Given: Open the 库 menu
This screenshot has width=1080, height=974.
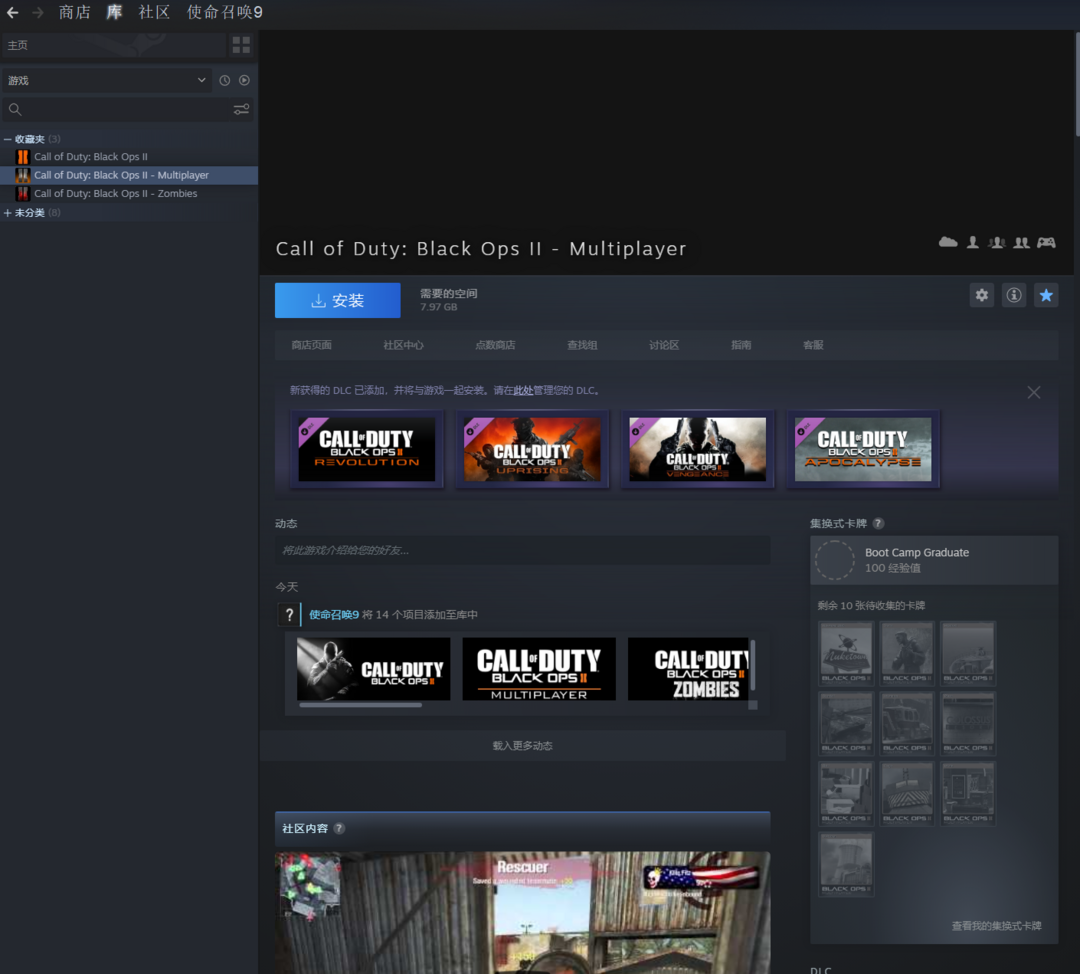Looking at the screenshot, I should point(114,12).
